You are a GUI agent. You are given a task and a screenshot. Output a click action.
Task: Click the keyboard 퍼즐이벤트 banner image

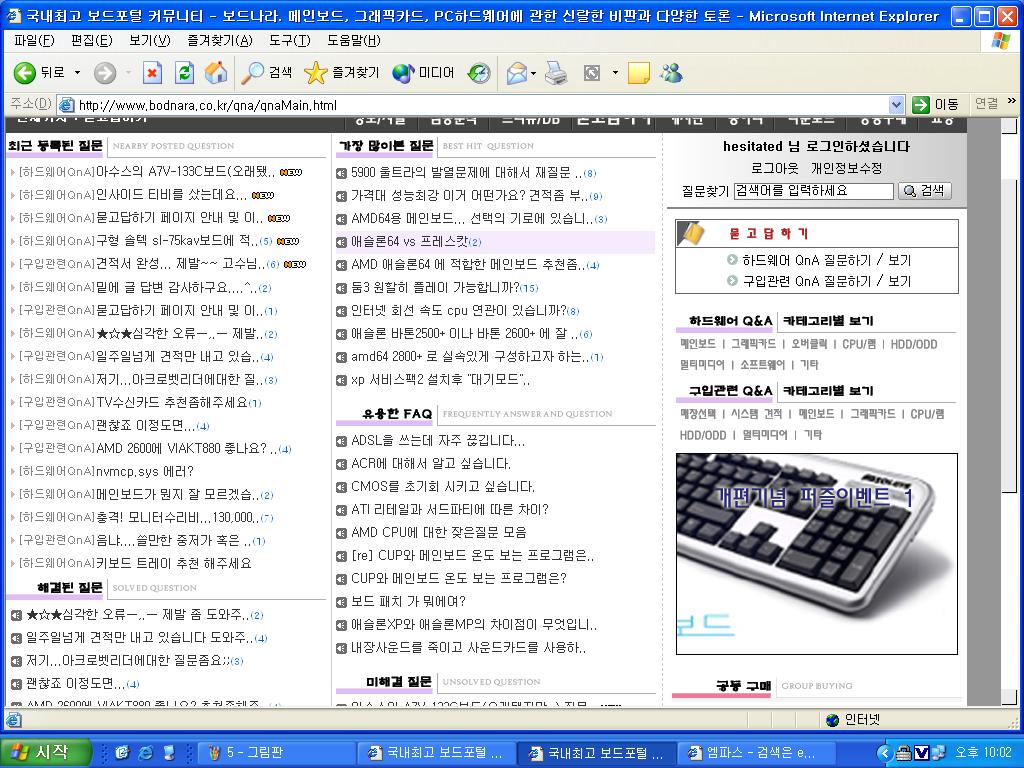[x=816, y=554]
